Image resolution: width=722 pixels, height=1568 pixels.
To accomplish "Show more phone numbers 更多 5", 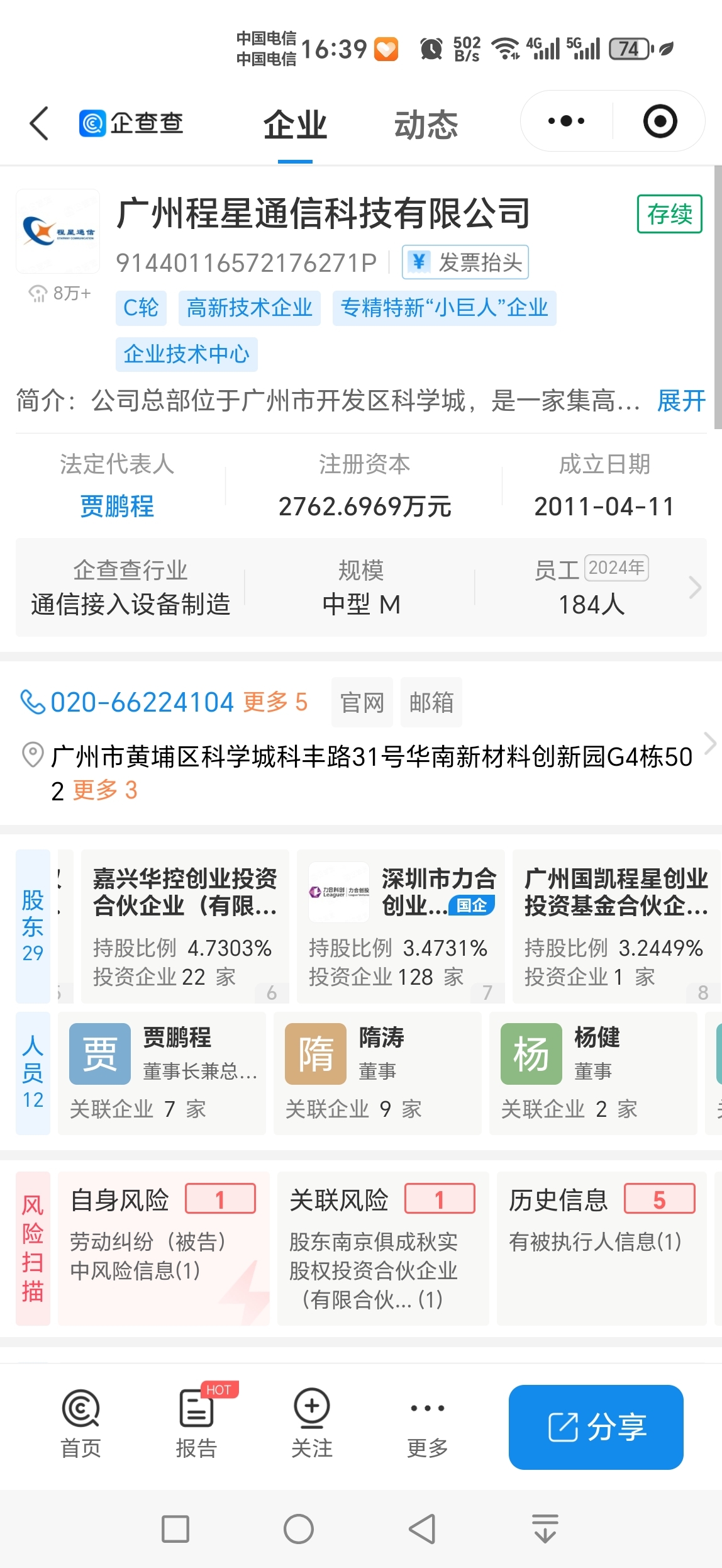I will coord(275,702).
